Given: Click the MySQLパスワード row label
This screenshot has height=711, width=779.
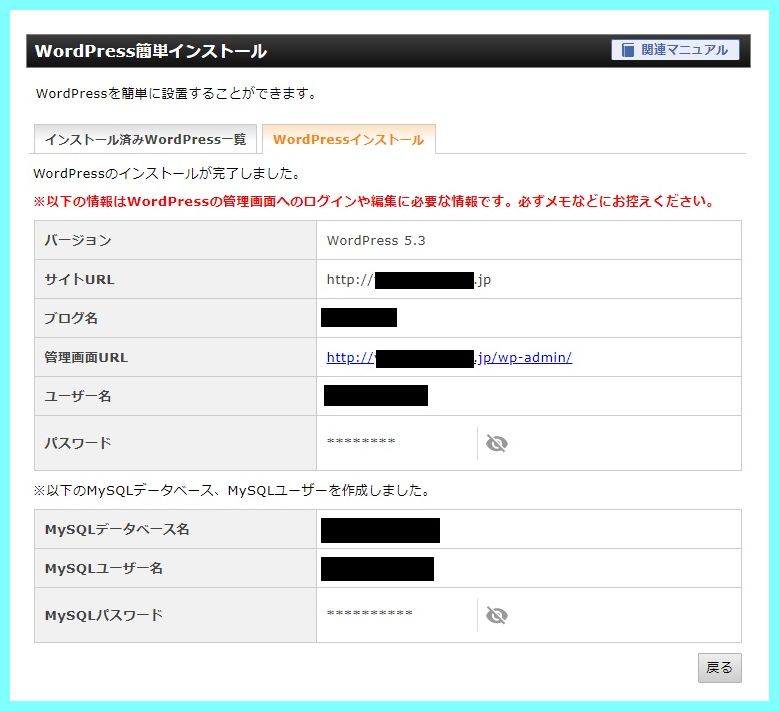Looking at the screenshot, I should [104, 615].
